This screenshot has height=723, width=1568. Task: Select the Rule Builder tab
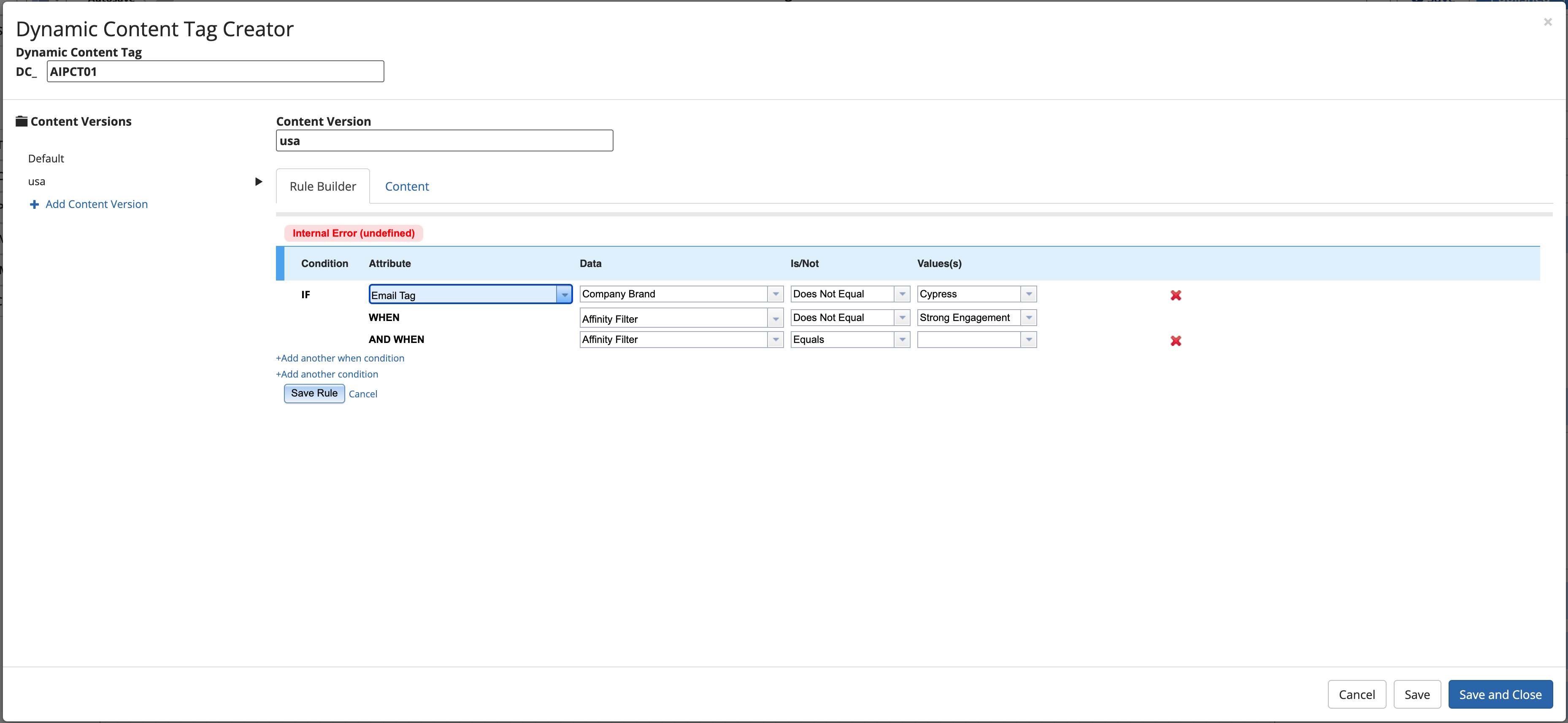tap(323, 186)
